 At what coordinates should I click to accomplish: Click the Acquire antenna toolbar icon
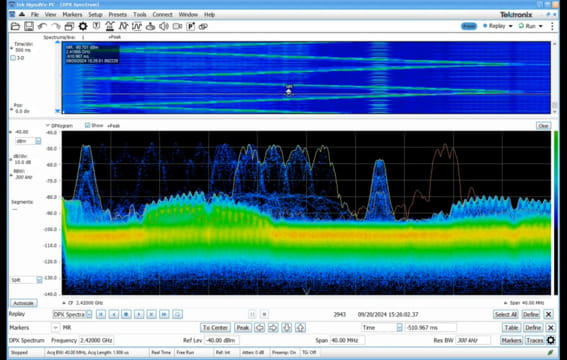pos(110,26)
